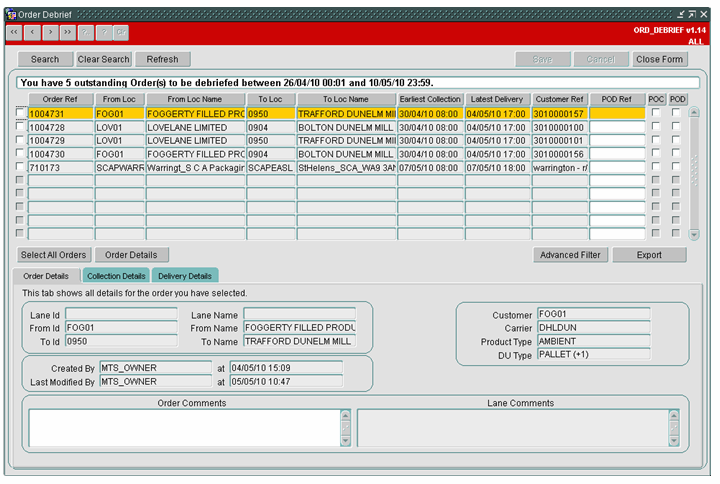
Task: Click the greyed Cancel button
Action: click(x=601, y=59)
